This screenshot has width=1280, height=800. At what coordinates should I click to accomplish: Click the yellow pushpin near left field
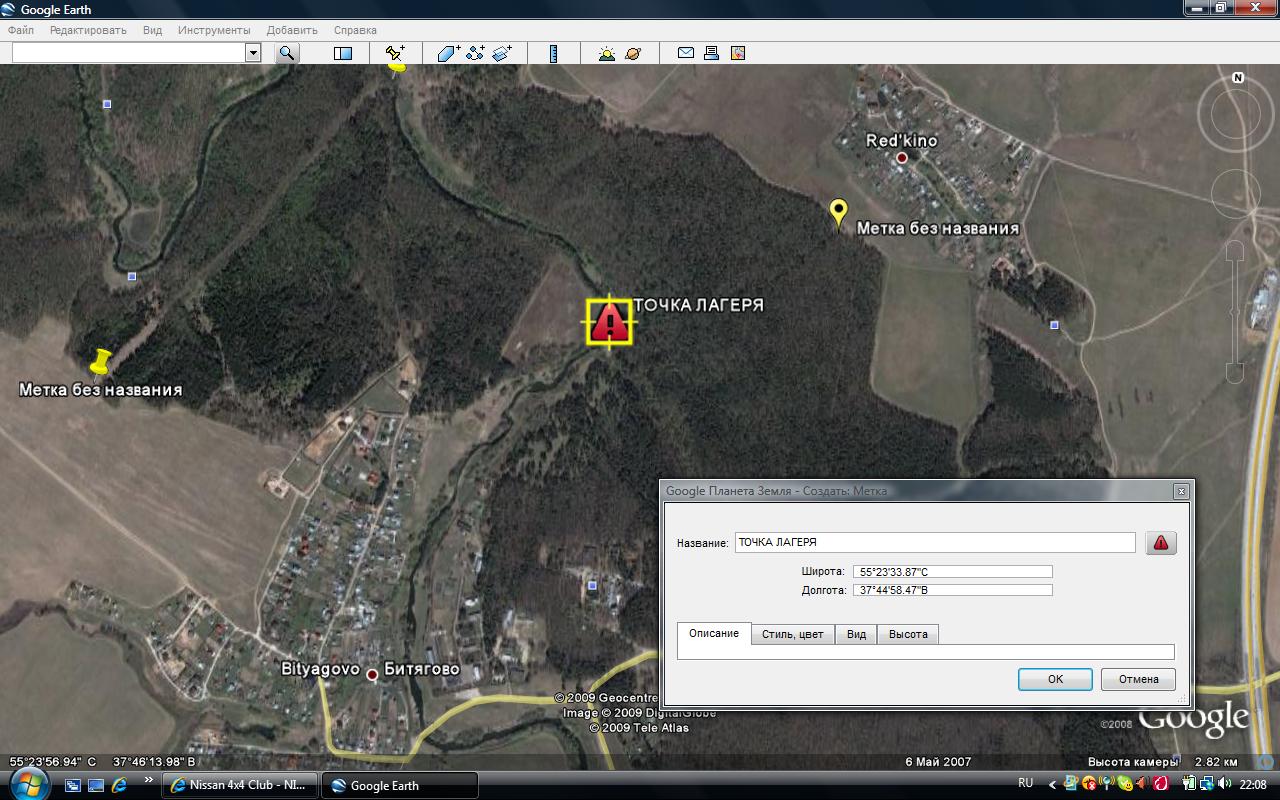click(99, 362)
